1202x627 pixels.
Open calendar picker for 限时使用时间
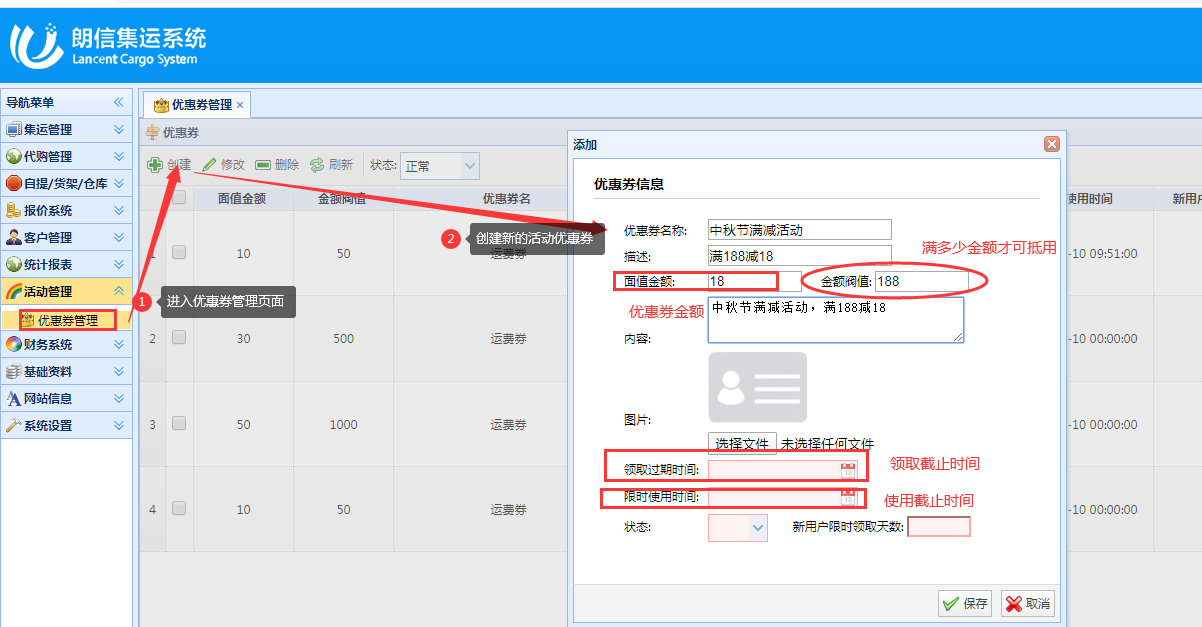(848, 497)
